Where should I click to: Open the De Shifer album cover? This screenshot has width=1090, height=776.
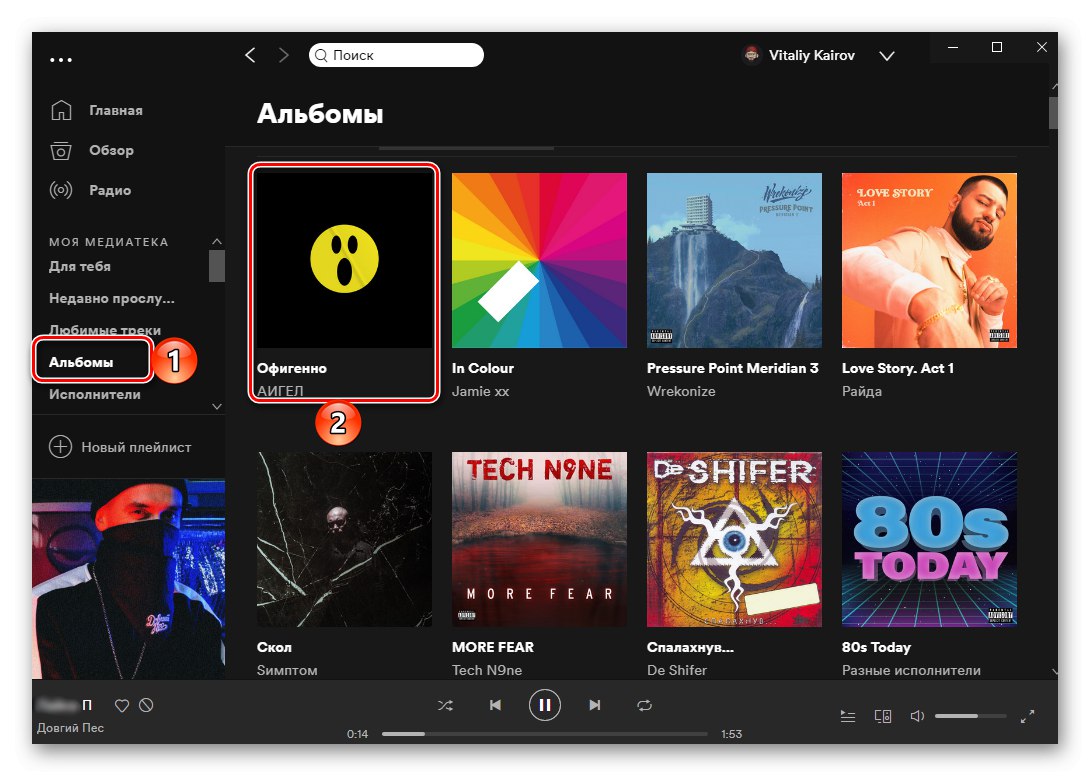[x=734, y=539]
